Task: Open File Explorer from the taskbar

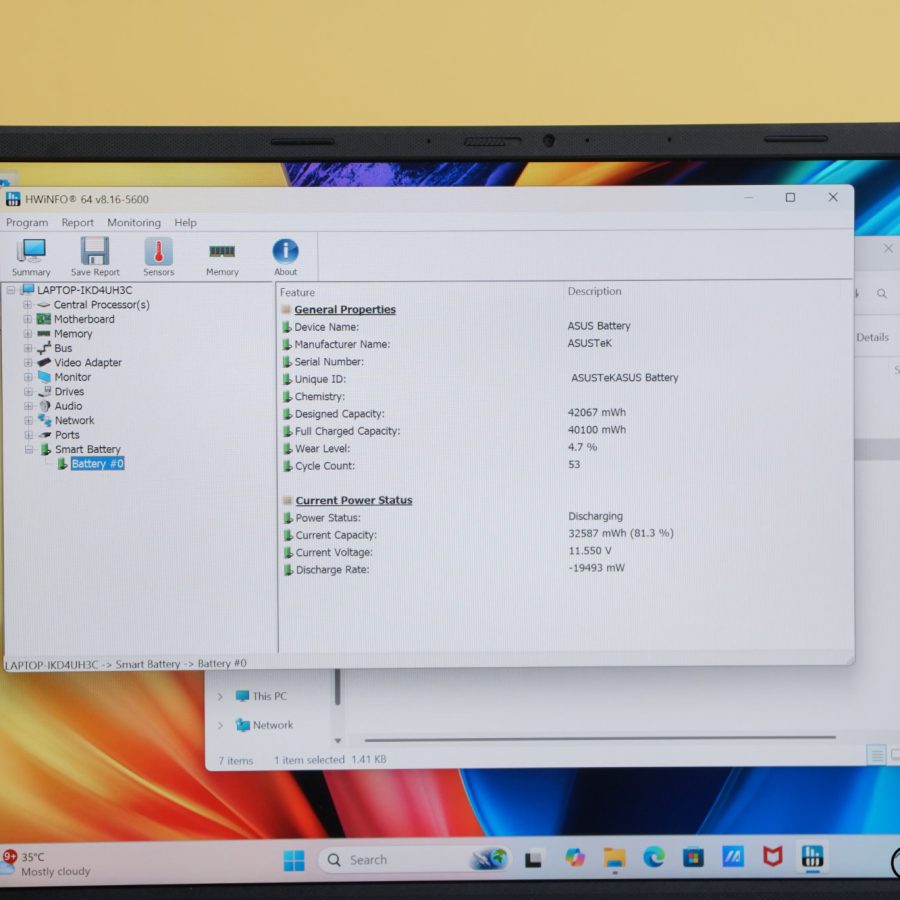Action: (x=614, y=858)
